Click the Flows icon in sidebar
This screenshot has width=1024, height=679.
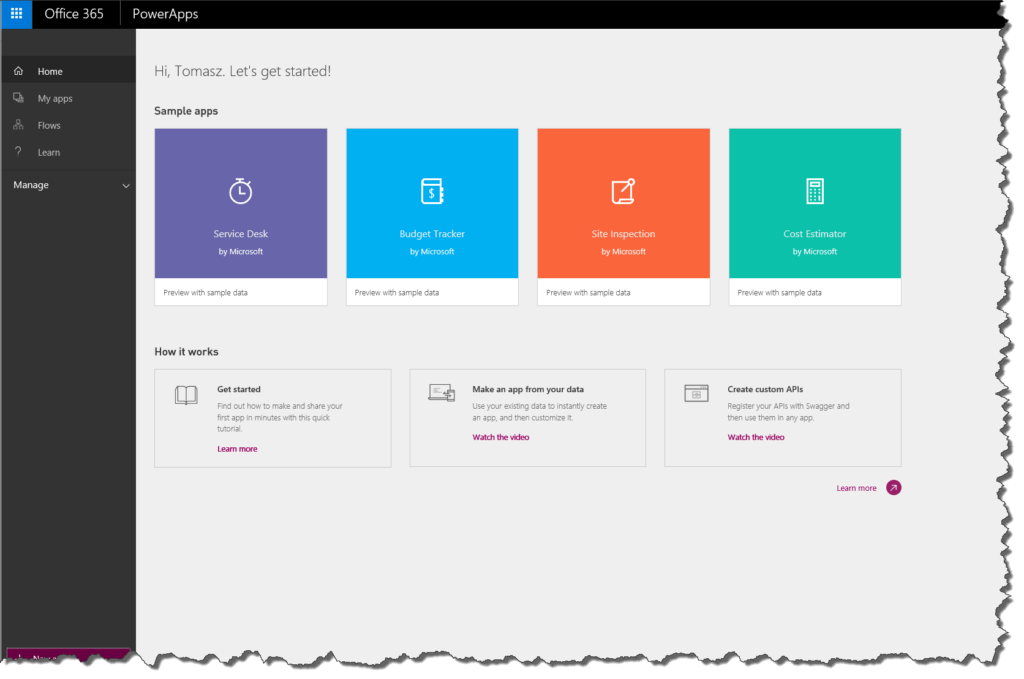[x=18, y=125]
